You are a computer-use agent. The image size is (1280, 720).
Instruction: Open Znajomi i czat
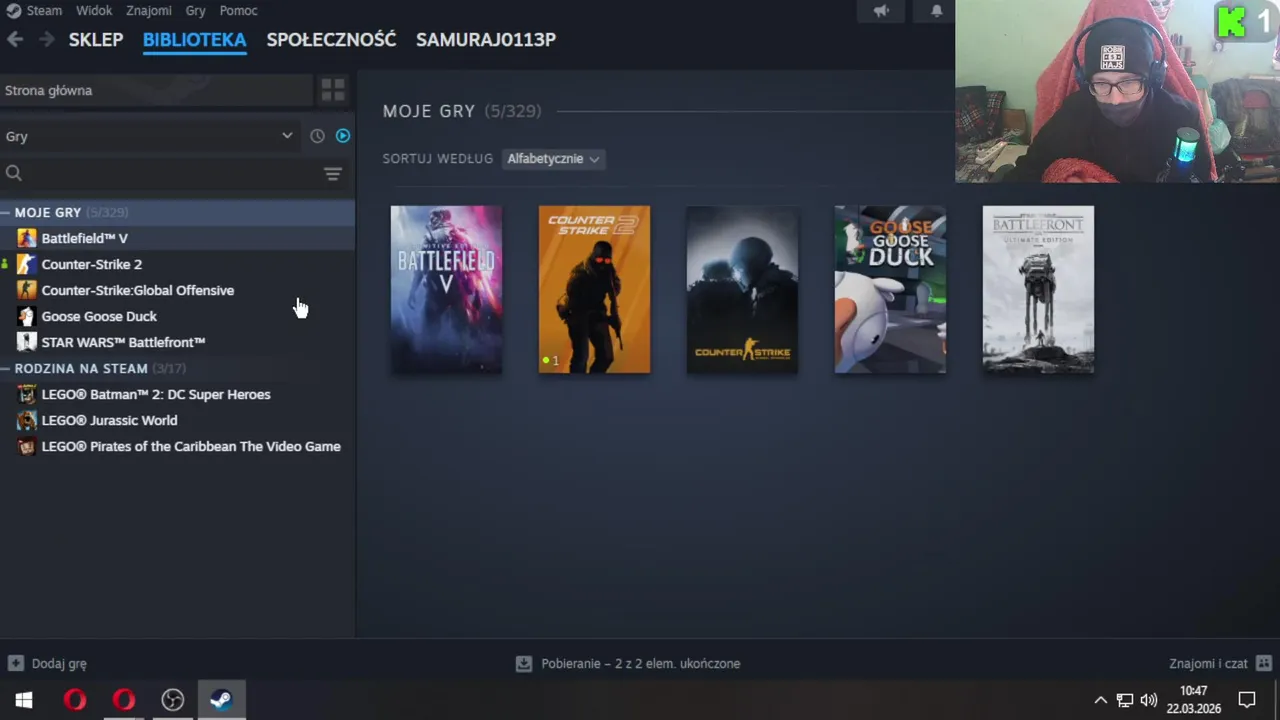[1208, 663]
